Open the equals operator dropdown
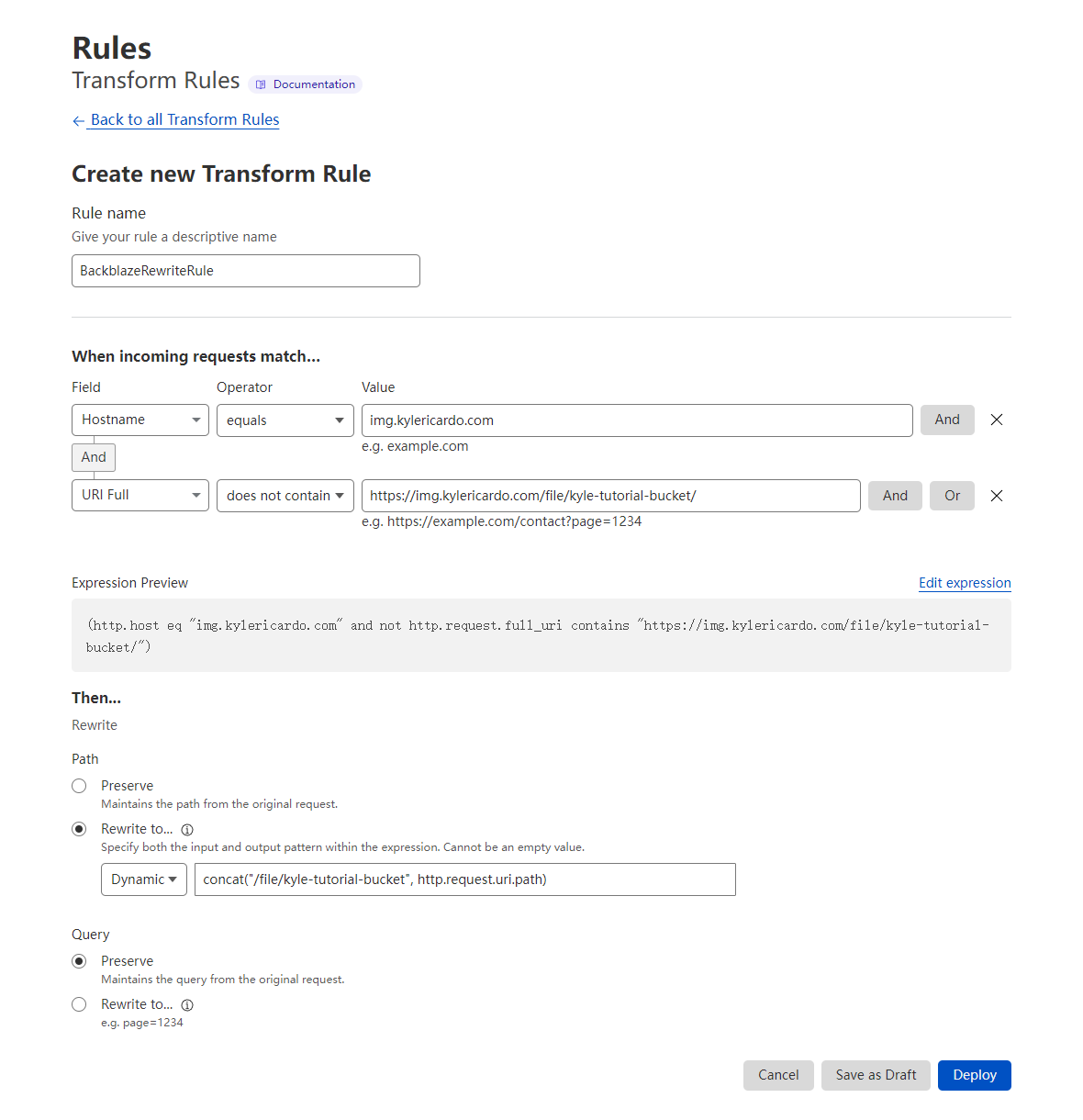 point(285,420)
